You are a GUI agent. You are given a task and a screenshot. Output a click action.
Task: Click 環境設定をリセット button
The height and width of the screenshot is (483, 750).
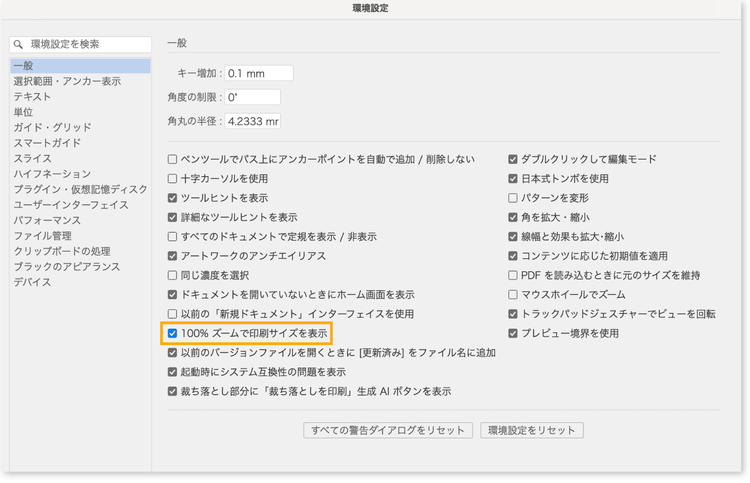tap(532, 430)
